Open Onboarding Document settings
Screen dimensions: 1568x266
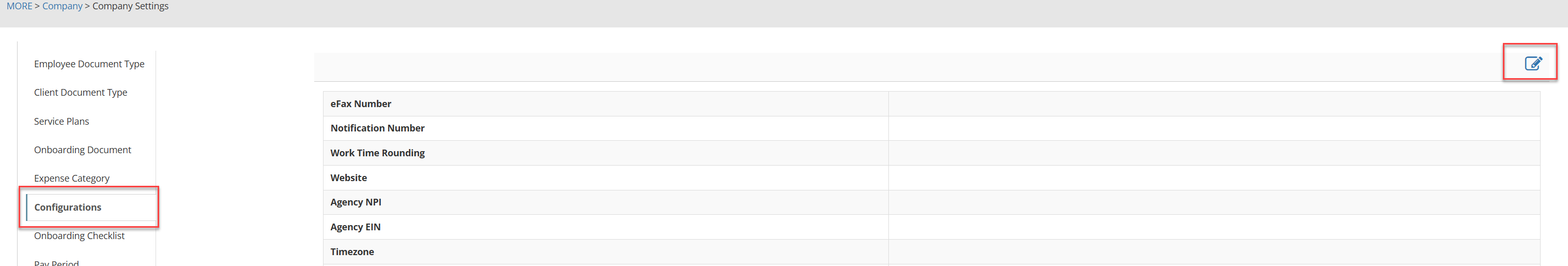(x=82, y=150)
